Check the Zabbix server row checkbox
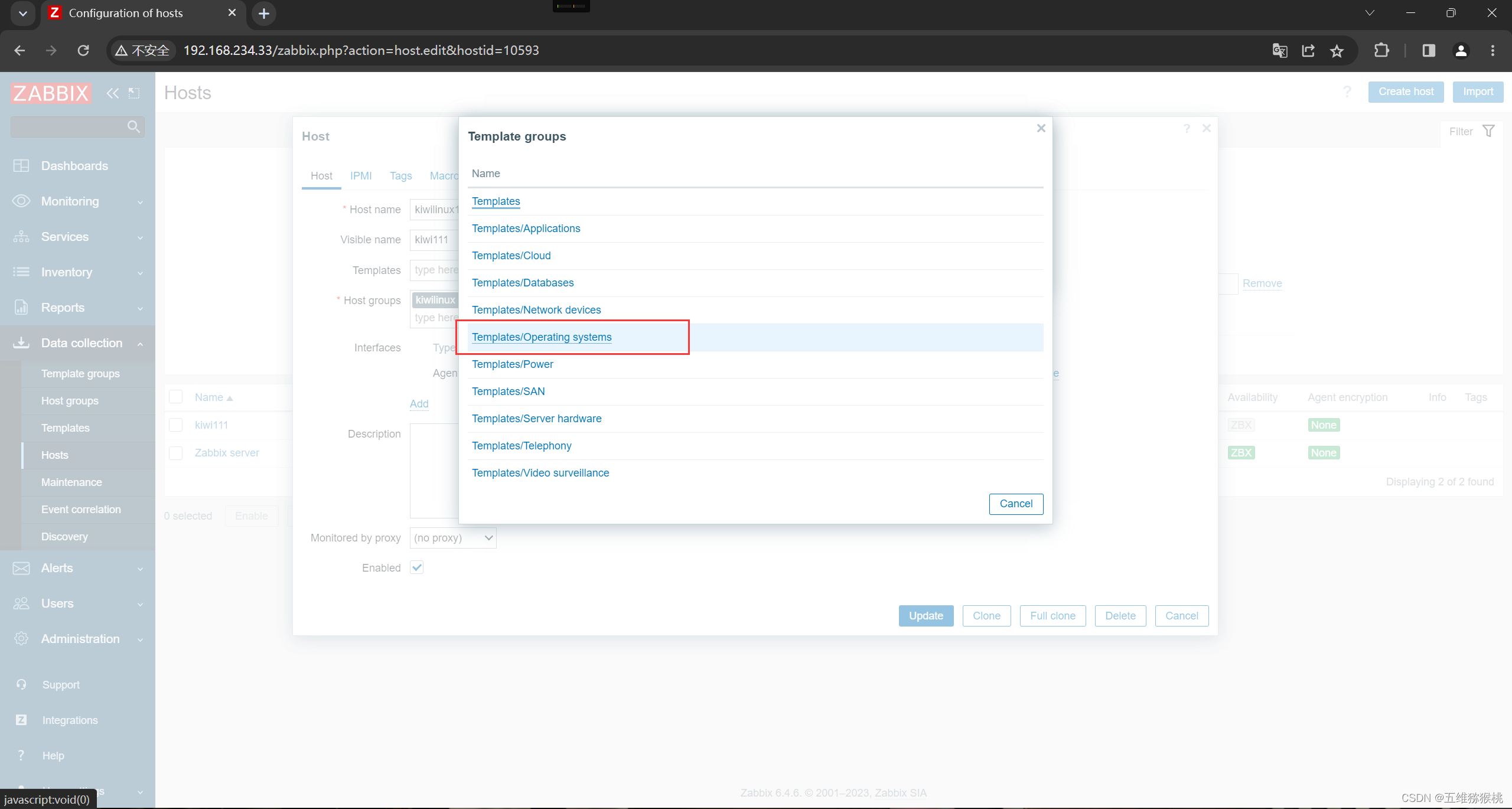Image resolution: width=1512 pixels, height=809 pixels. point(175,453)
